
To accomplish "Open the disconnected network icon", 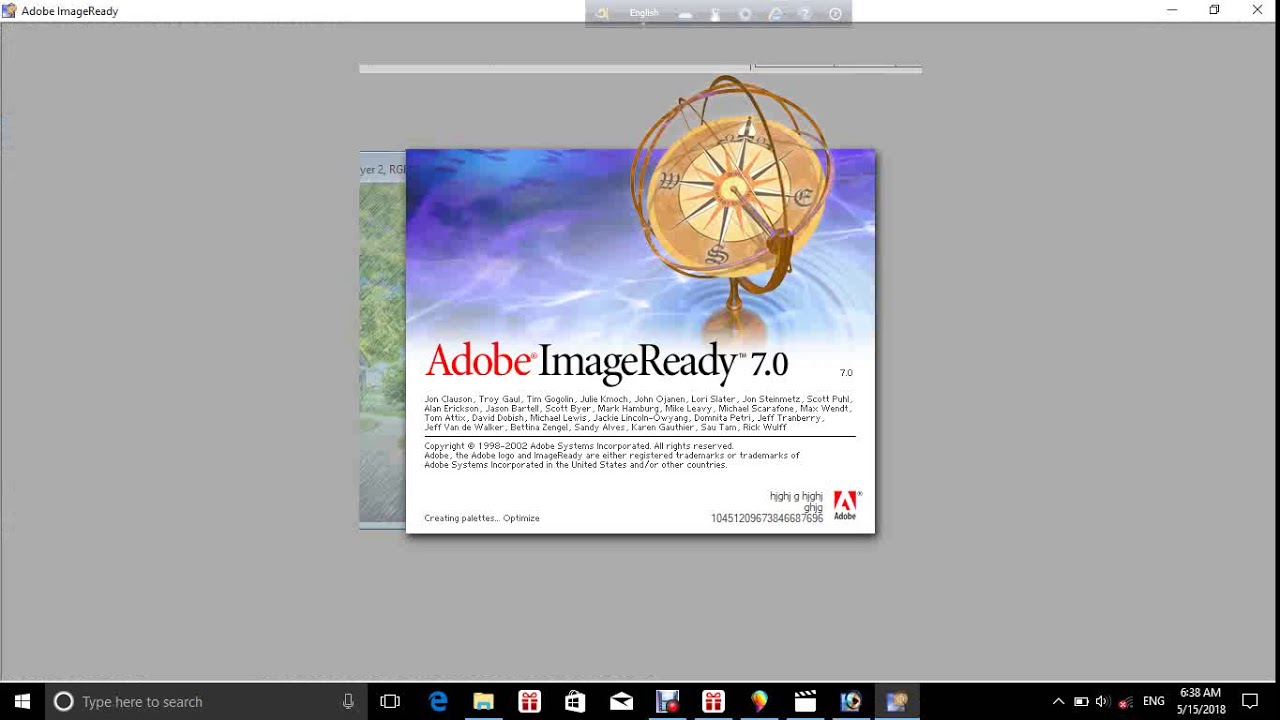I will coord(1126,701).
